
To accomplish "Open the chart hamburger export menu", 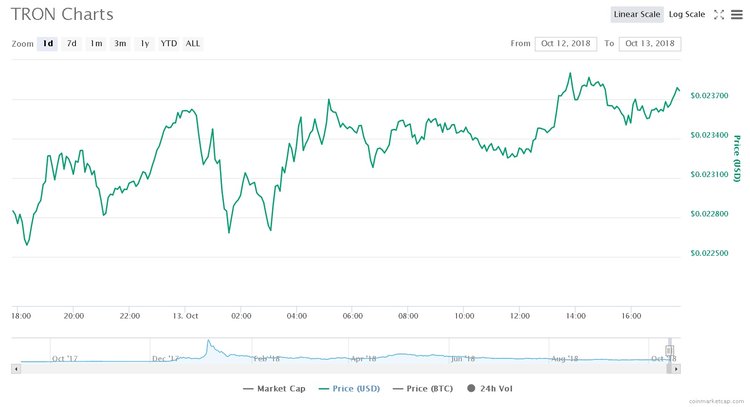I will [738, 15].
